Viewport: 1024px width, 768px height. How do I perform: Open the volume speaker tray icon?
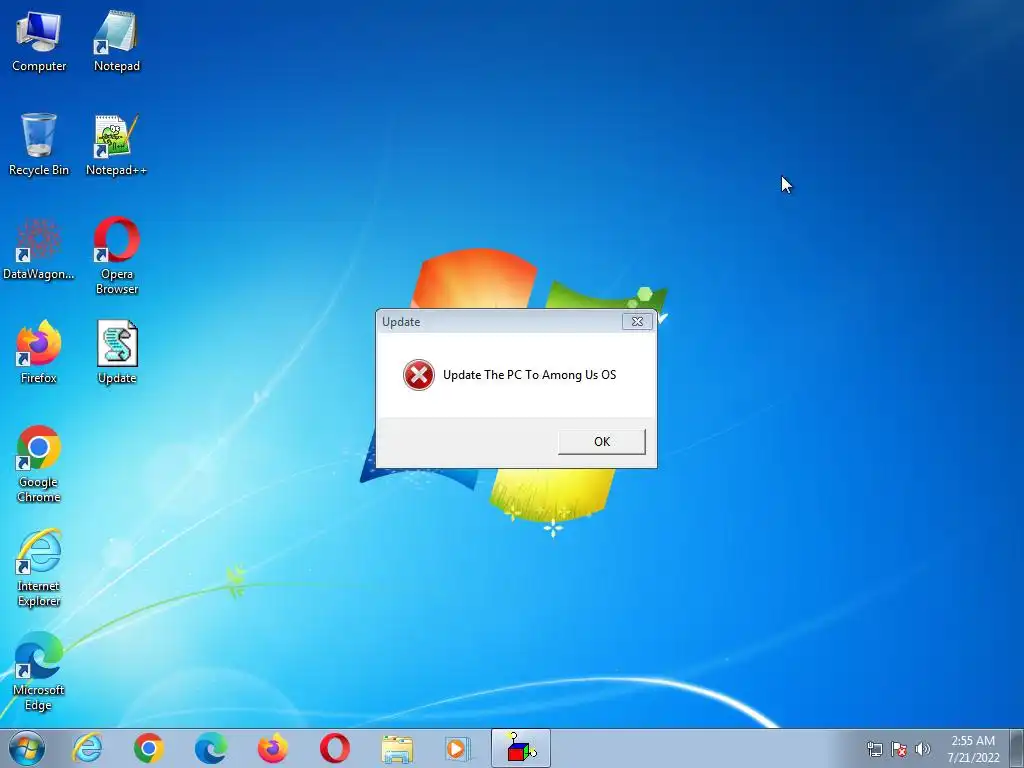point(923,749)
